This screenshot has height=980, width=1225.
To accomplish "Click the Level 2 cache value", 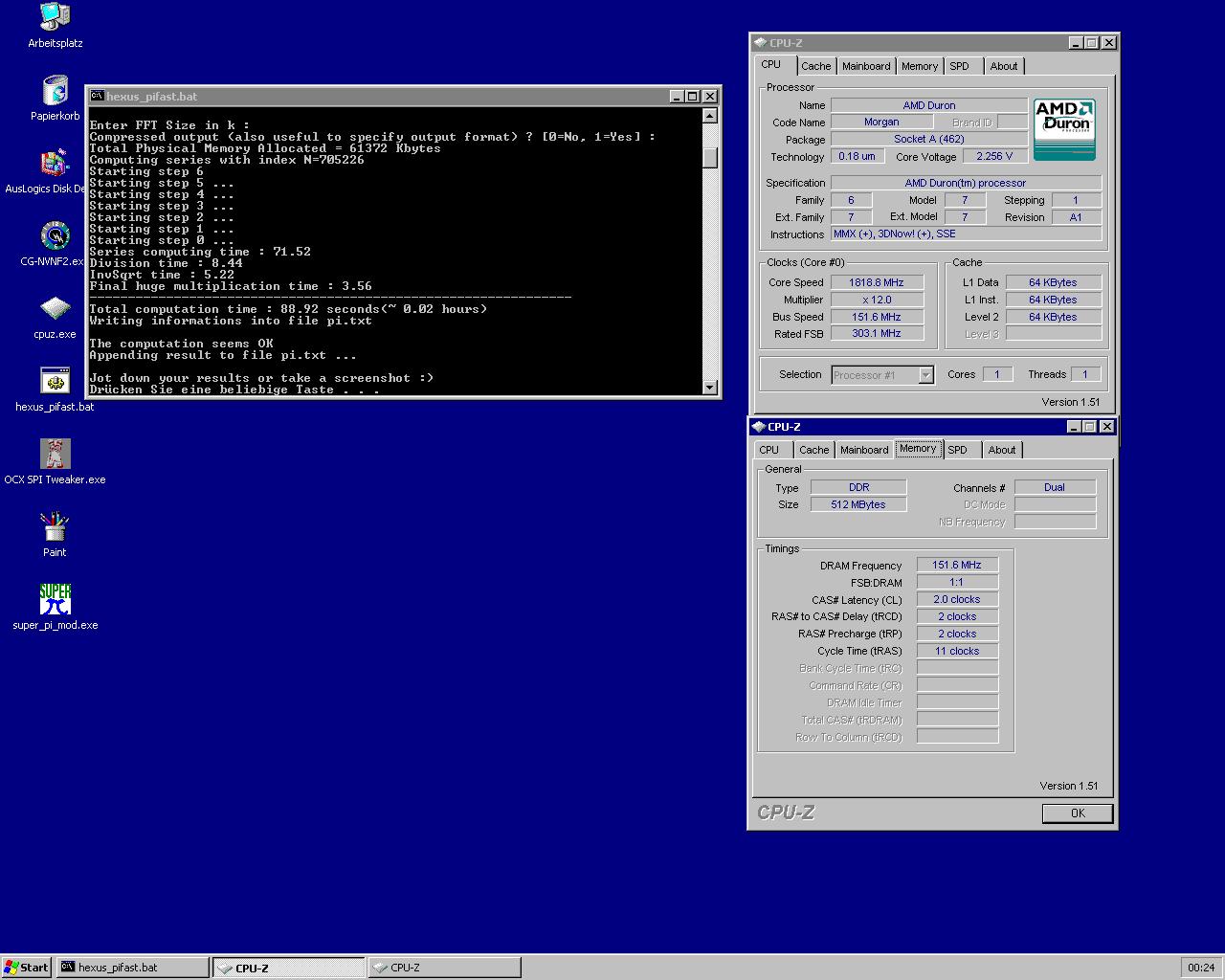I will pos(1053,317).
